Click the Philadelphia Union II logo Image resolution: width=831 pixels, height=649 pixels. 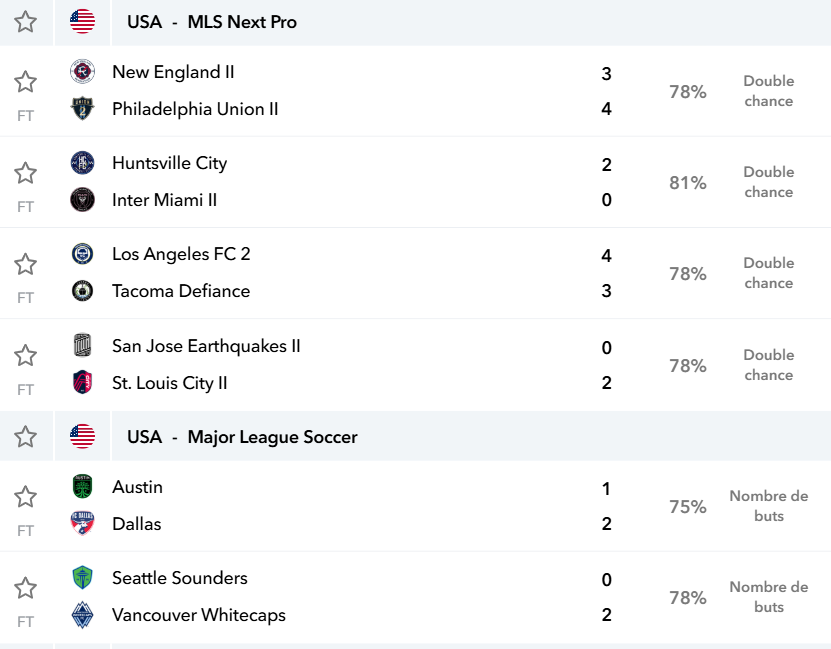tap(82, 109)
